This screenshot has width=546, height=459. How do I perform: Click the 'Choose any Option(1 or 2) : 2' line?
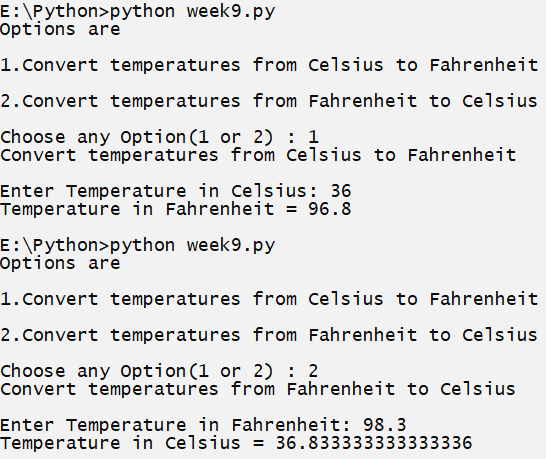(159, 371)
